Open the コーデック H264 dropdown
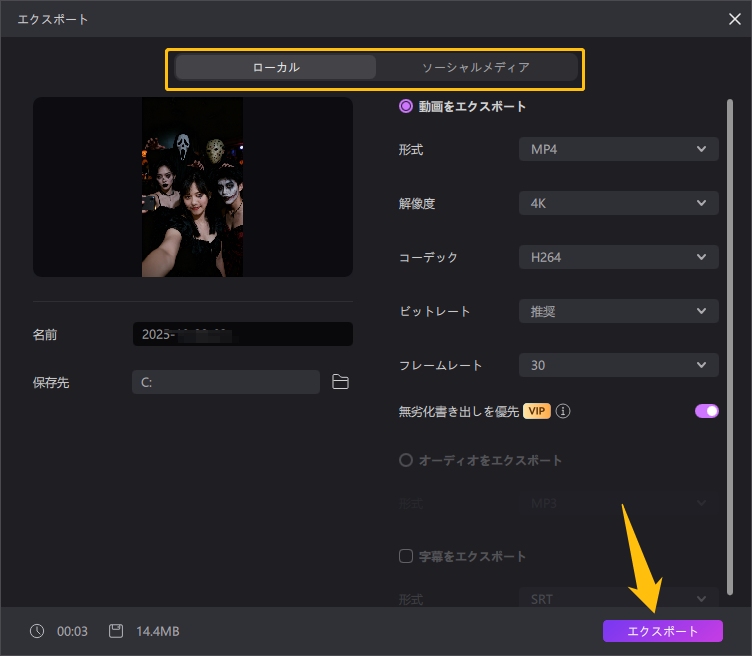The width and height of the screenshot is (752, 656). [618, 257]
